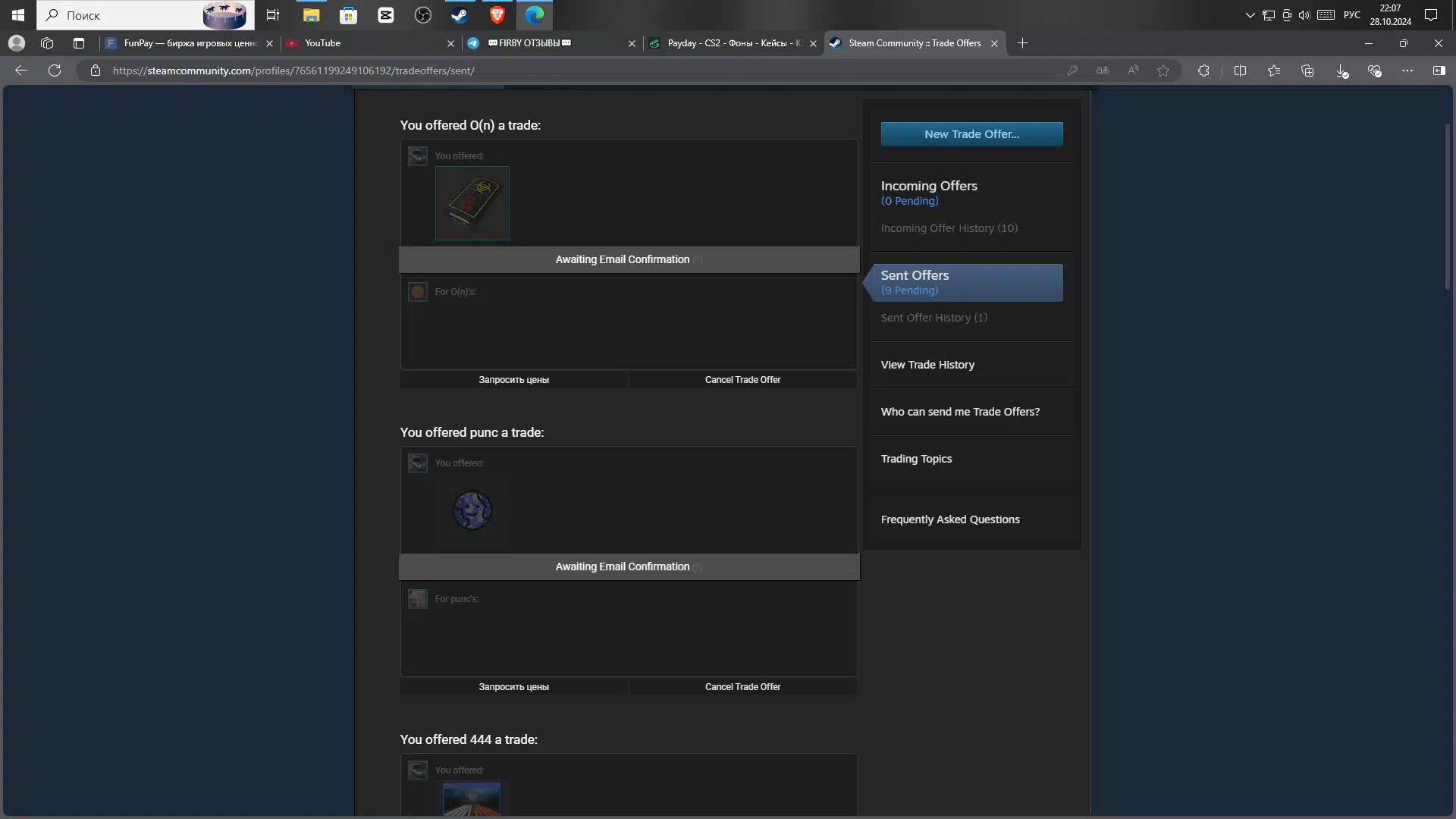This screenshot has width=1456, height=819.
Task: Click read aloud icon in address bar
Action: click(1133, 71)
